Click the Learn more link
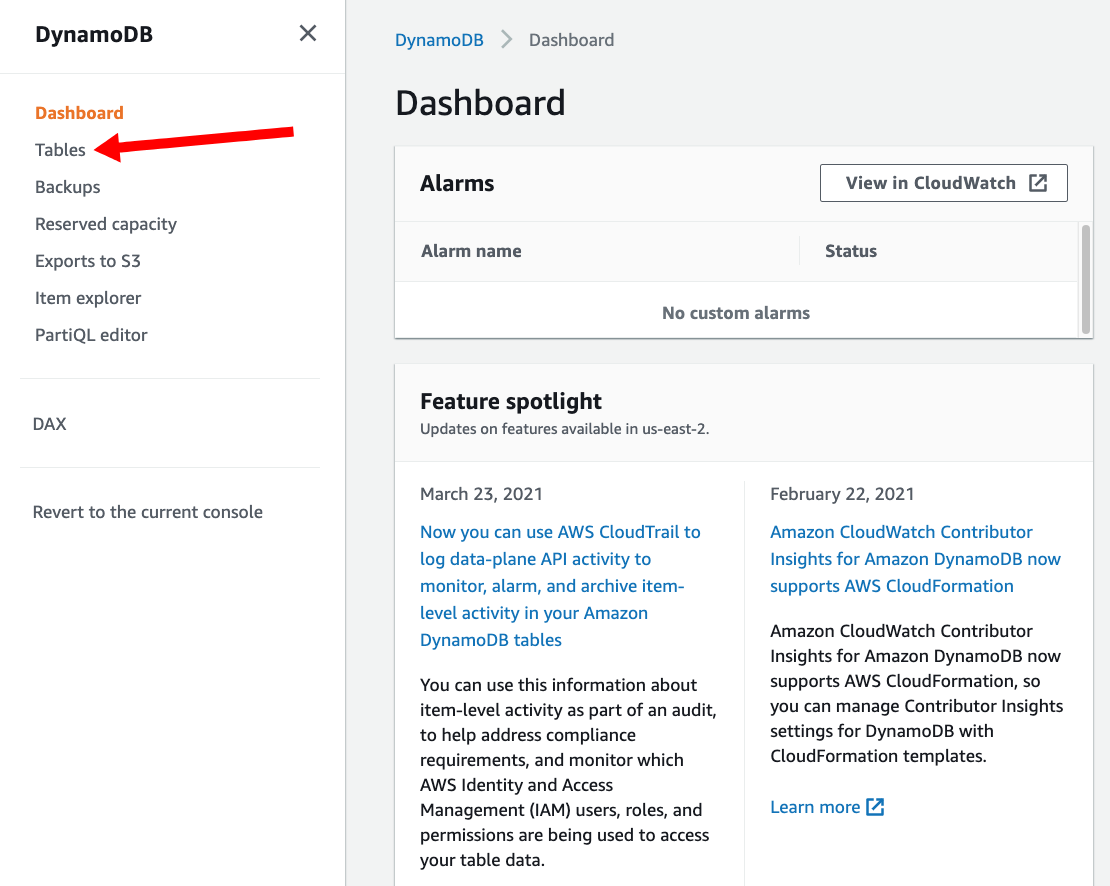1110x886 pixels. click(x=815, y=807)
